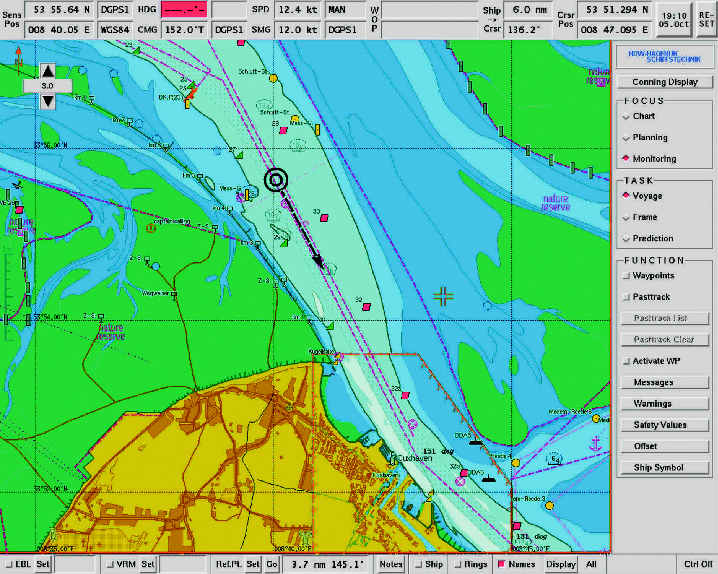Decrease chart scale with down arrow
Viewport: 718px width, 574px height.
48,101
